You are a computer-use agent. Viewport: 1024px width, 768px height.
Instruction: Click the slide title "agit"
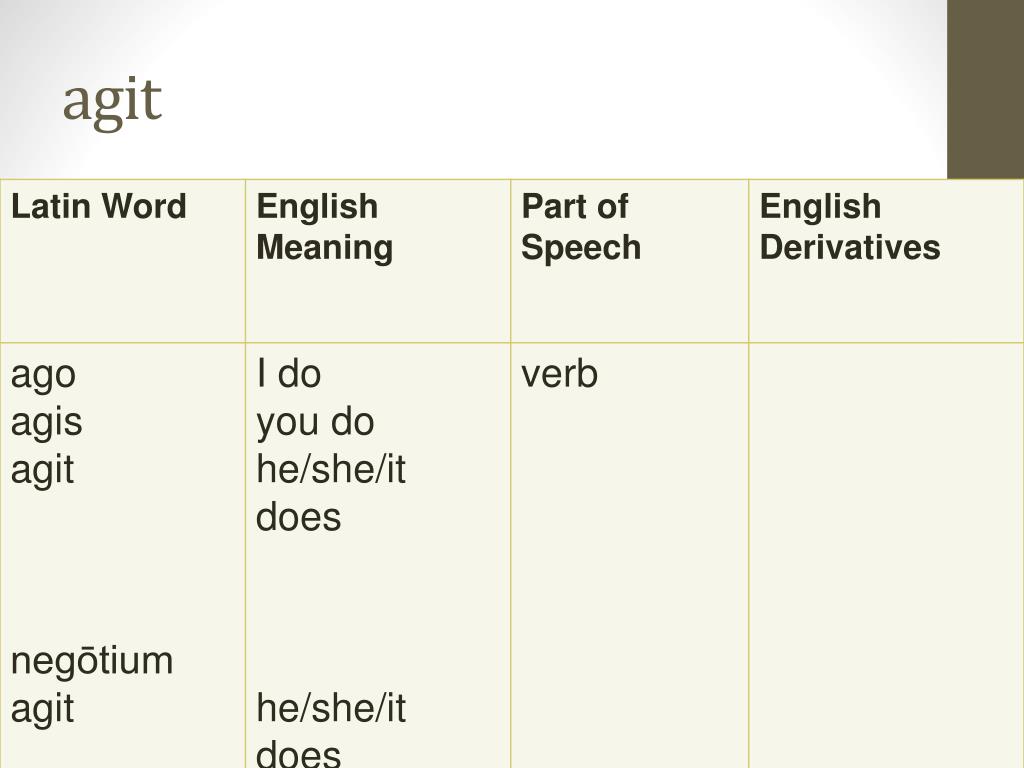pos(112,101)
